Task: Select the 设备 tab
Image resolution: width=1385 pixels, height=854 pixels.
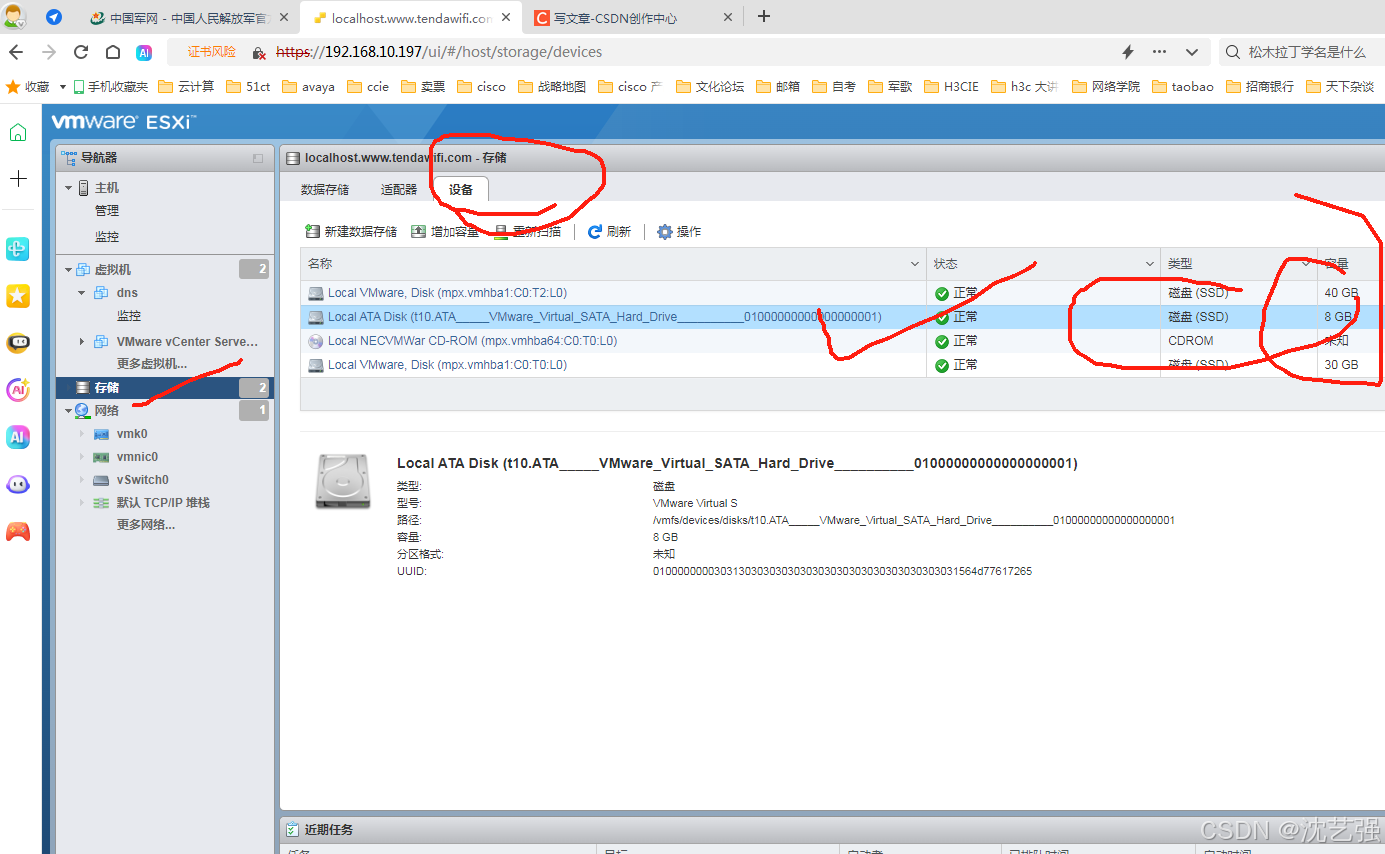Action: click(x=461, y=190)
